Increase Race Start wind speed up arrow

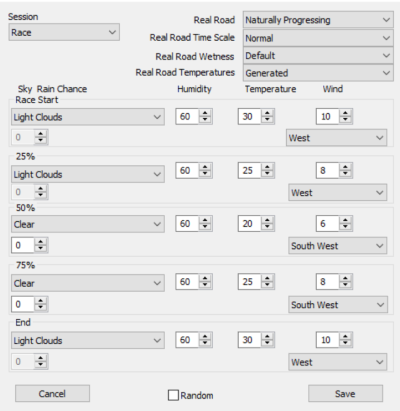coord(345,113)
